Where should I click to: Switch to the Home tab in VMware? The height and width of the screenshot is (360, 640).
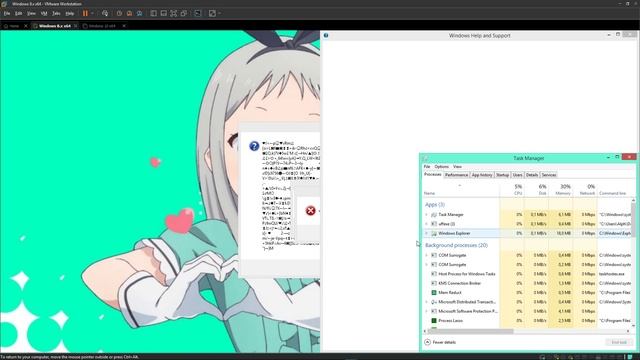pos(14,26)
